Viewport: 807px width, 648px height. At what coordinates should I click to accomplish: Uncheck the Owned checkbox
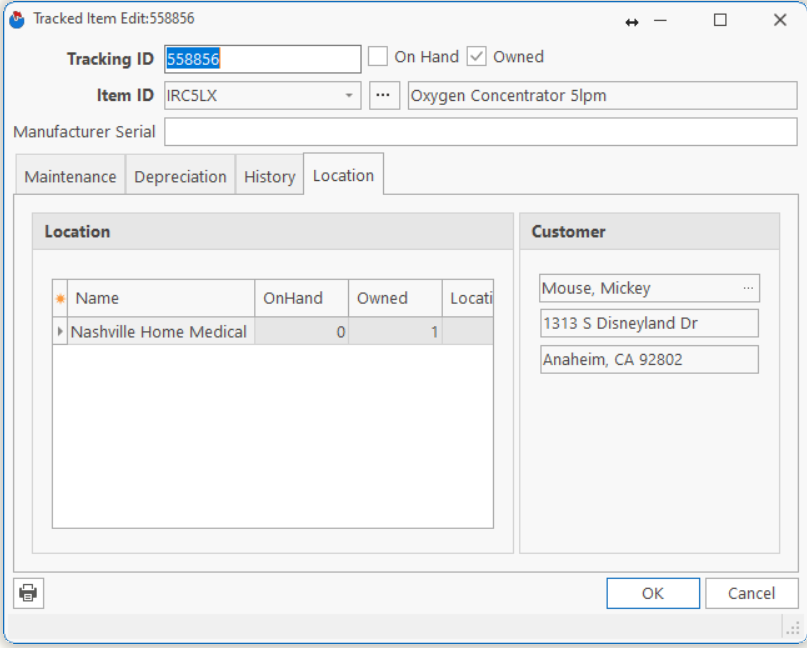477,57
